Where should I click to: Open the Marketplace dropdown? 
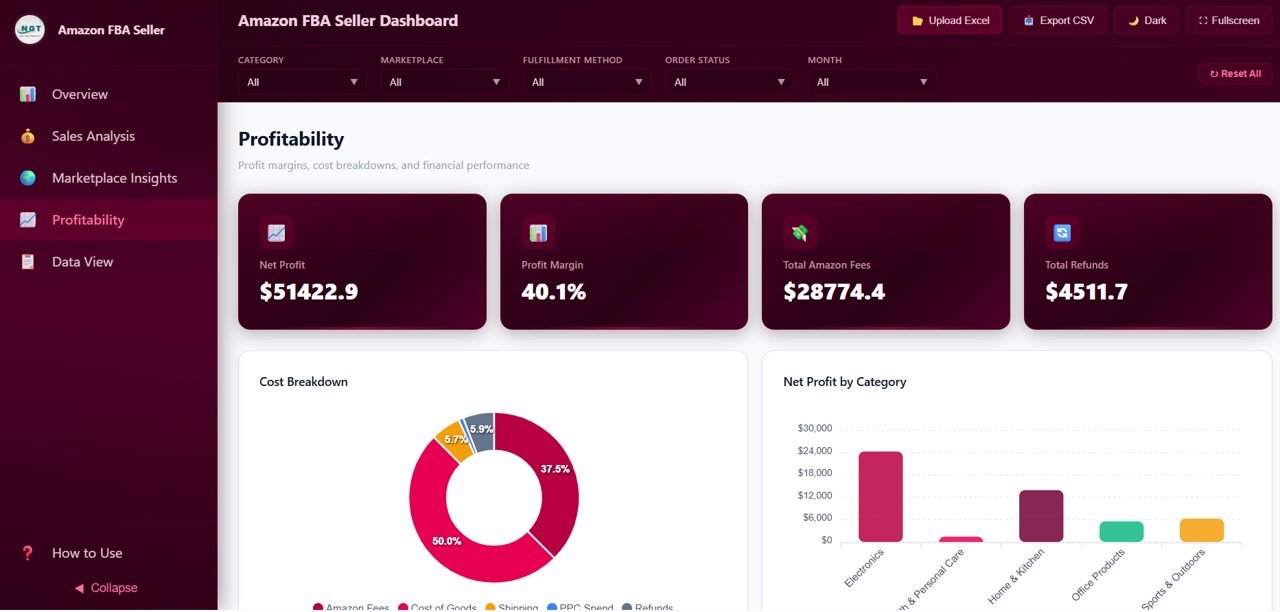tap(443, 81)
